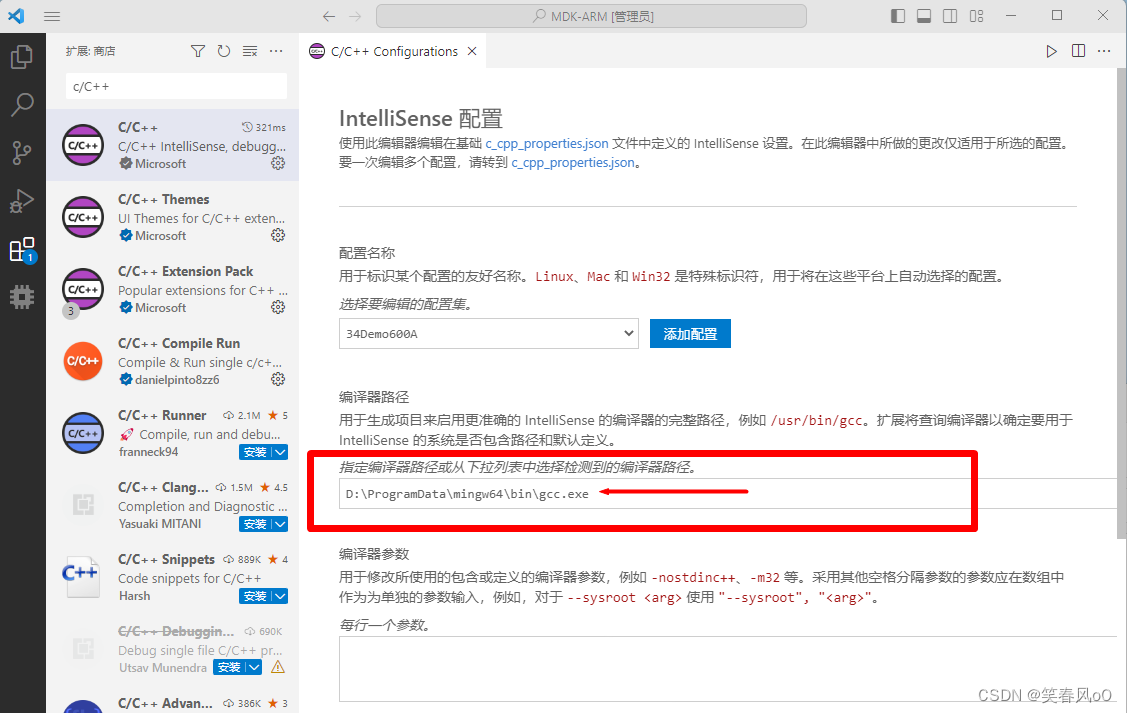1127x713 pixels.
Task: Click the warning icon on C/C++ Debugging extension
Action: (278, 668)
